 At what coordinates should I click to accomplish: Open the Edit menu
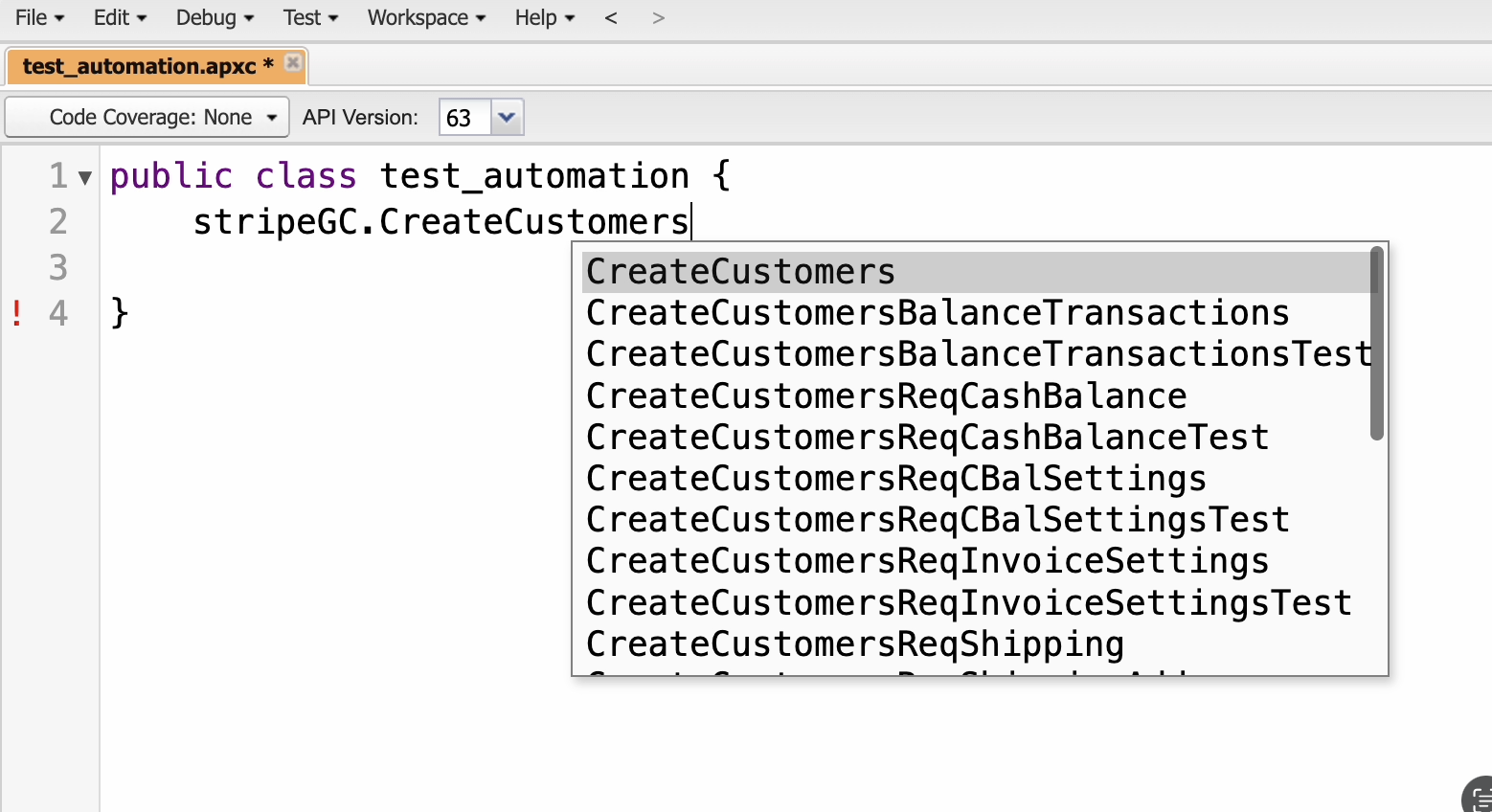pos(120,18)
